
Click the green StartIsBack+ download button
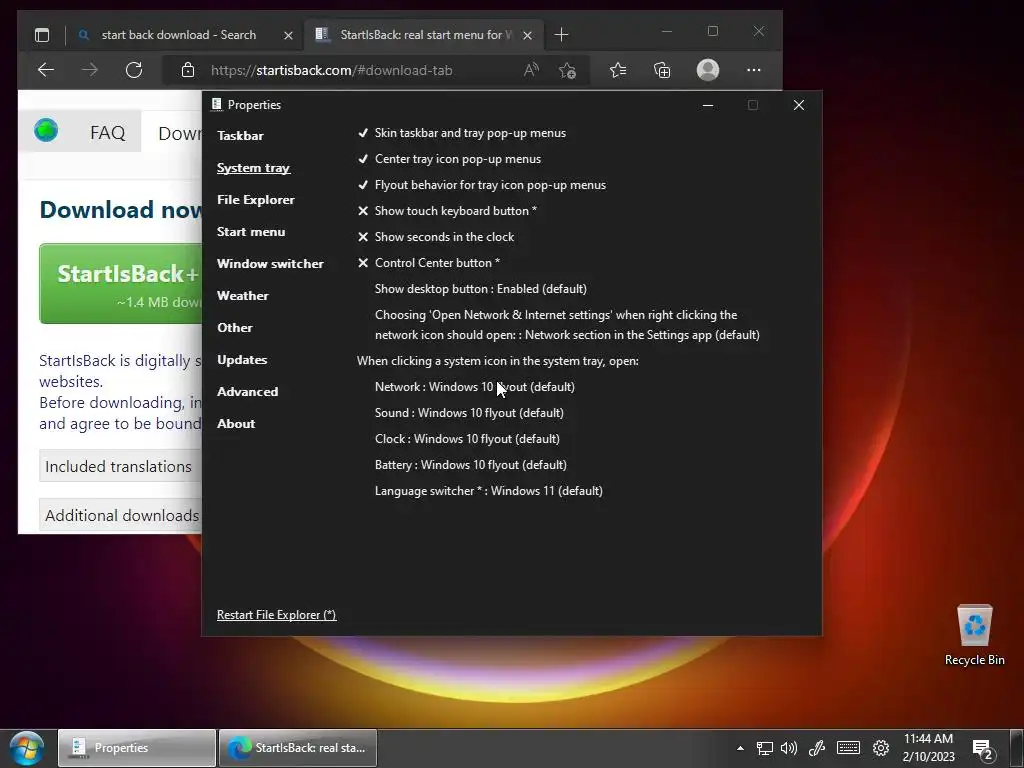point(121,283)
